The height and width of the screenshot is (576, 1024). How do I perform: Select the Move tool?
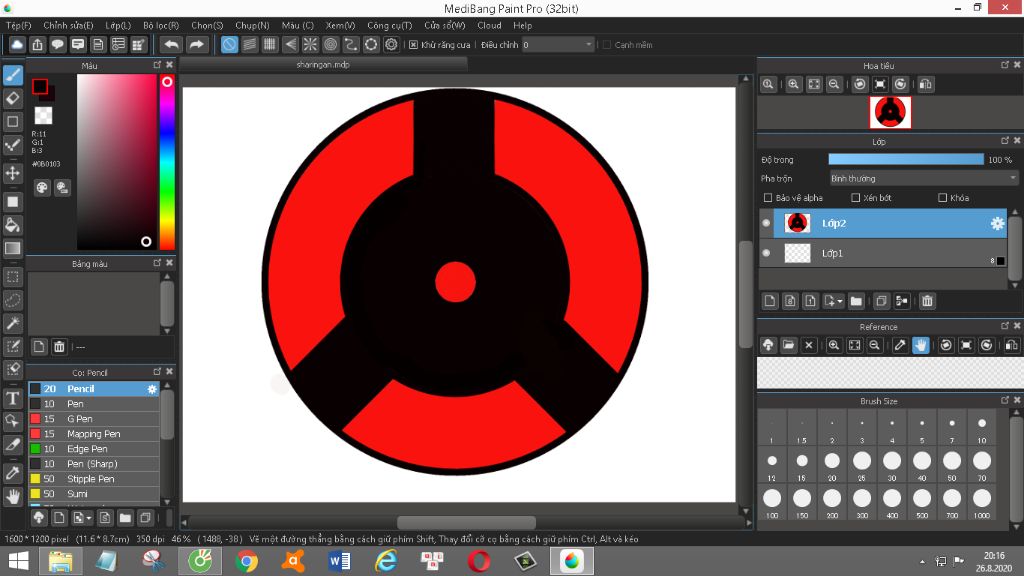click(12, 173)
